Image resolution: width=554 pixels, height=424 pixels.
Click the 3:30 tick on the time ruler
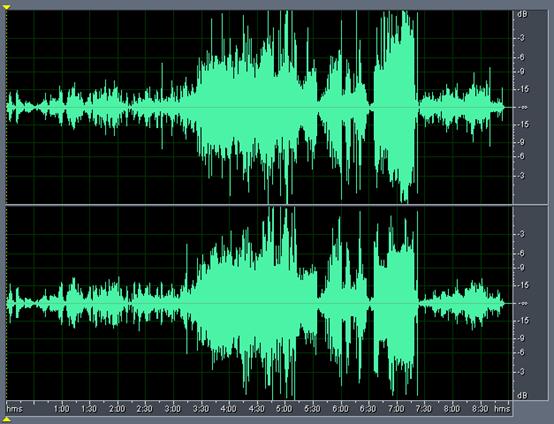[x=201, y=409]
